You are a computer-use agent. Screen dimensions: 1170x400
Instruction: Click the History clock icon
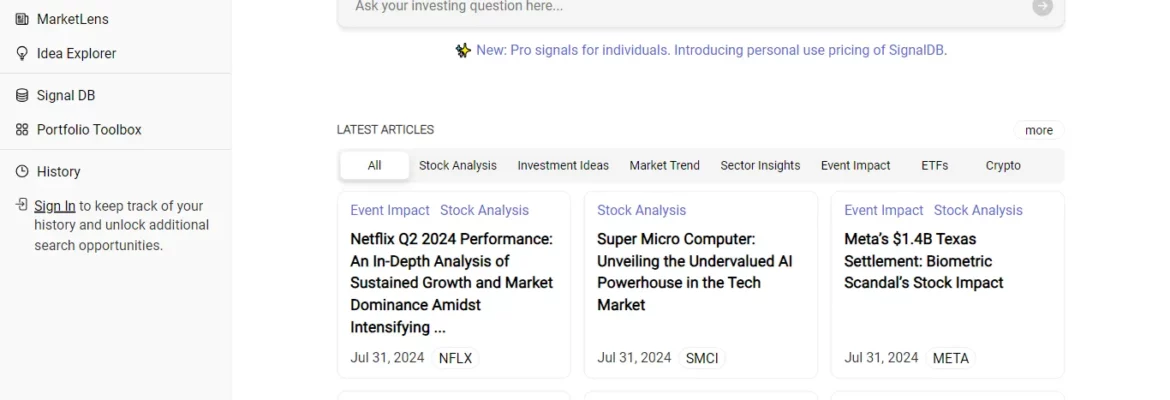[22, 172]
